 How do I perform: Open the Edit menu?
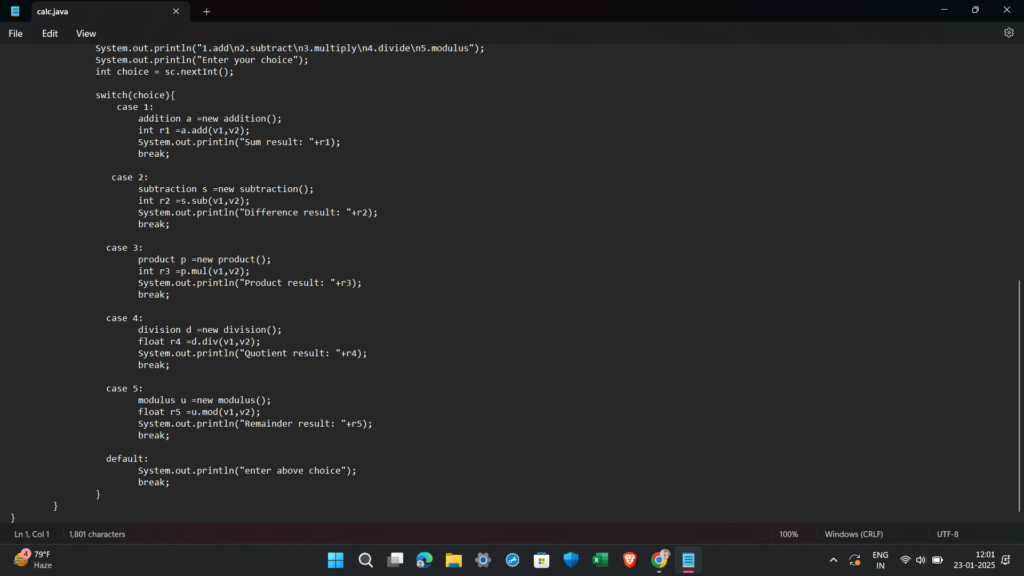point(50,33)
